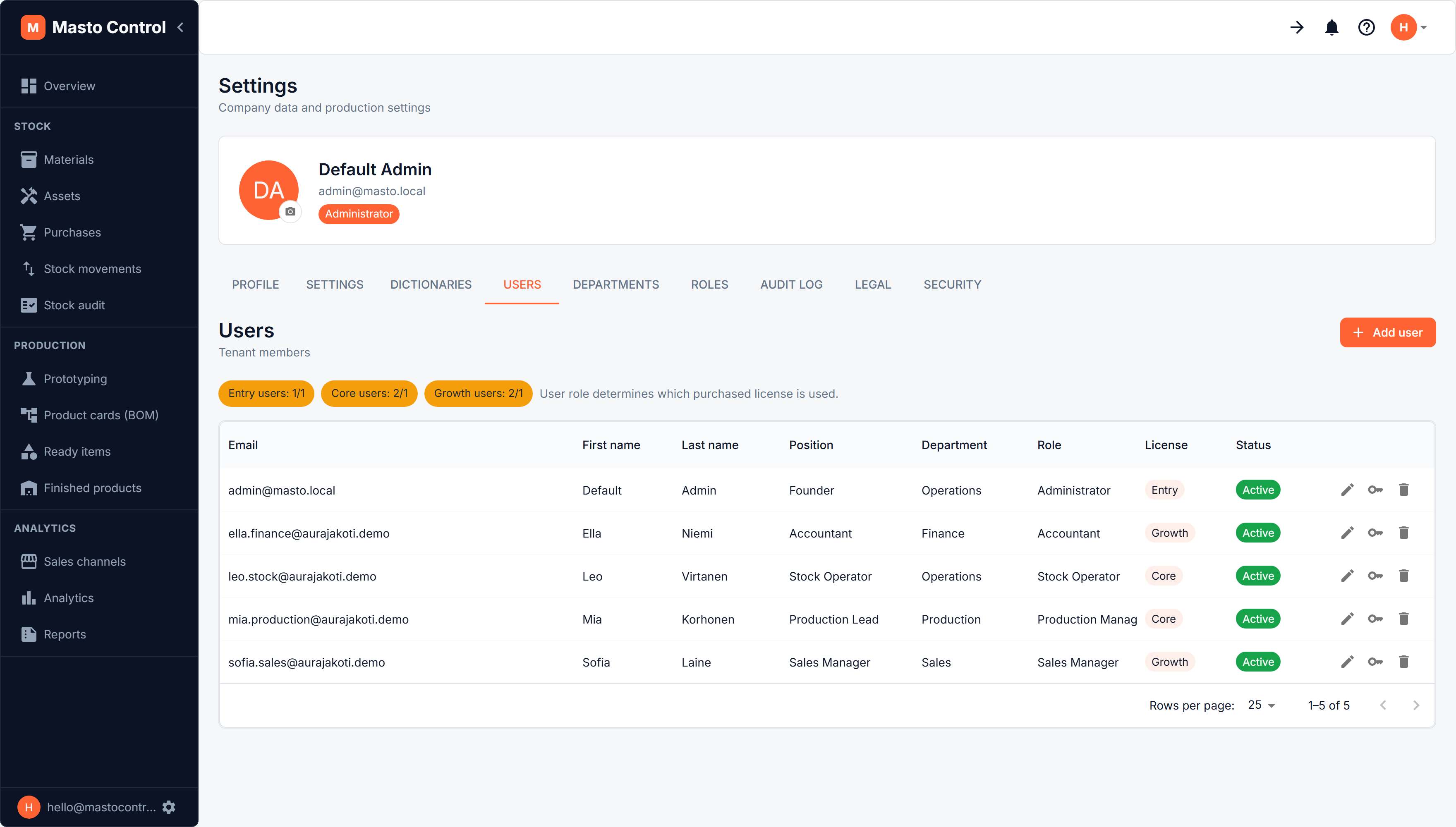Open Materials in the sidebar
This screenshot has height=827, width=1456.
tap(99, 160)
